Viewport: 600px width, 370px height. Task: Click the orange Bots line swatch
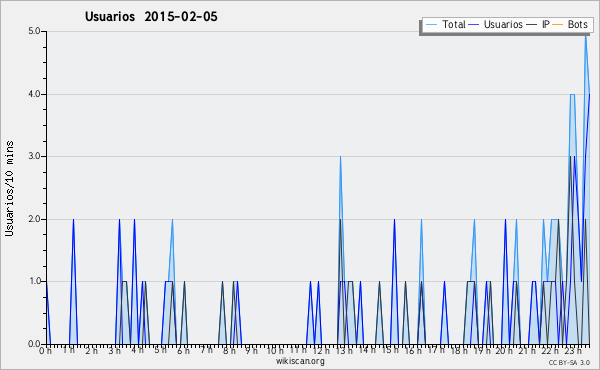[x=558, y=25]
